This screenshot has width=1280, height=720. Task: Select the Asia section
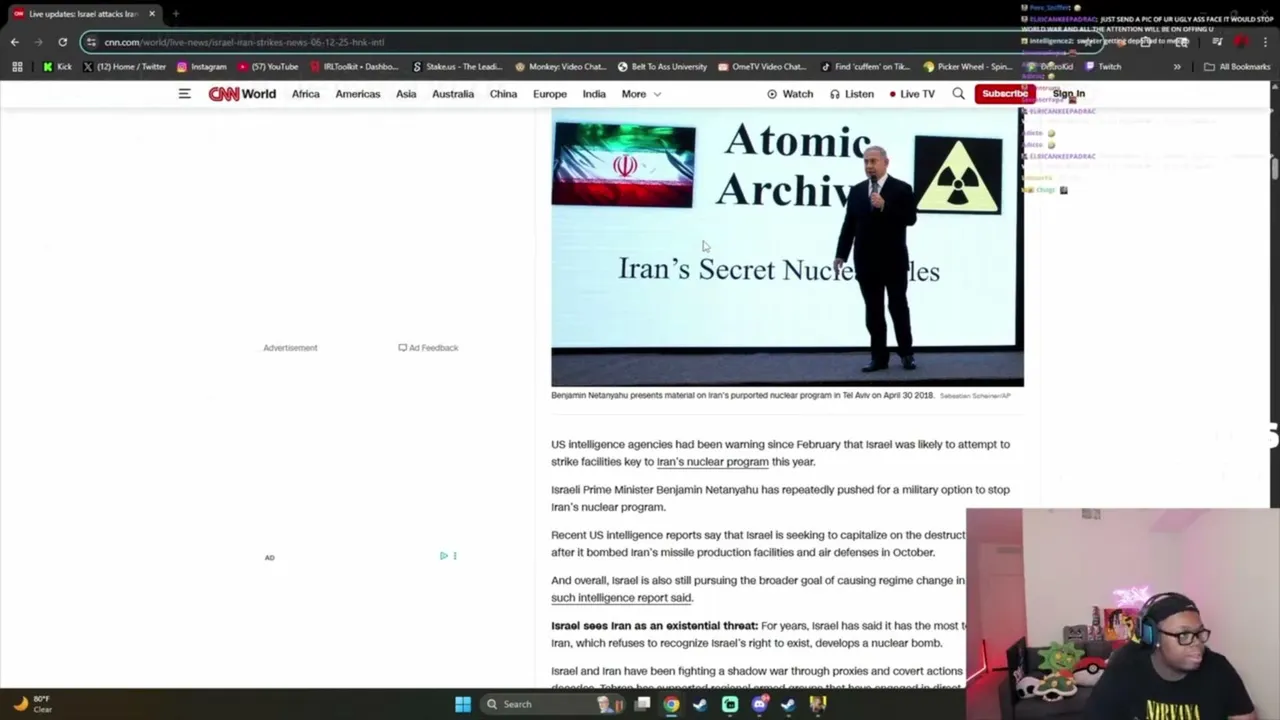click(x=406, y=94)
